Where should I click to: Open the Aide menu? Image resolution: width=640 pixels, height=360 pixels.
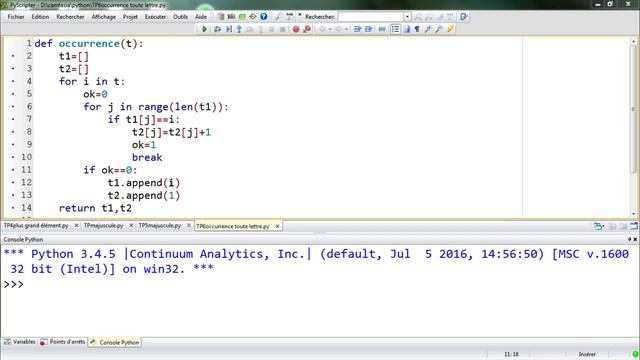click(201, 17)
